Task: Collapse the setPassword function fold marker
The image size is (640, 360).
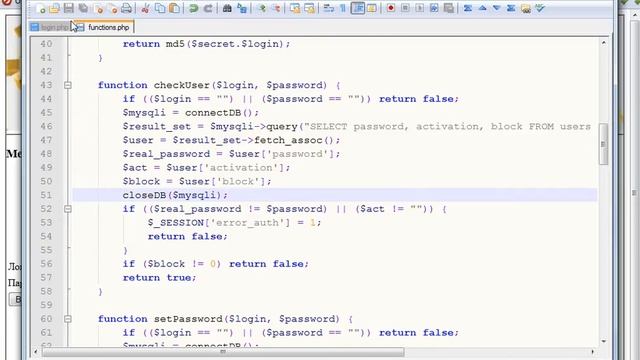Action: click(68, 319)
